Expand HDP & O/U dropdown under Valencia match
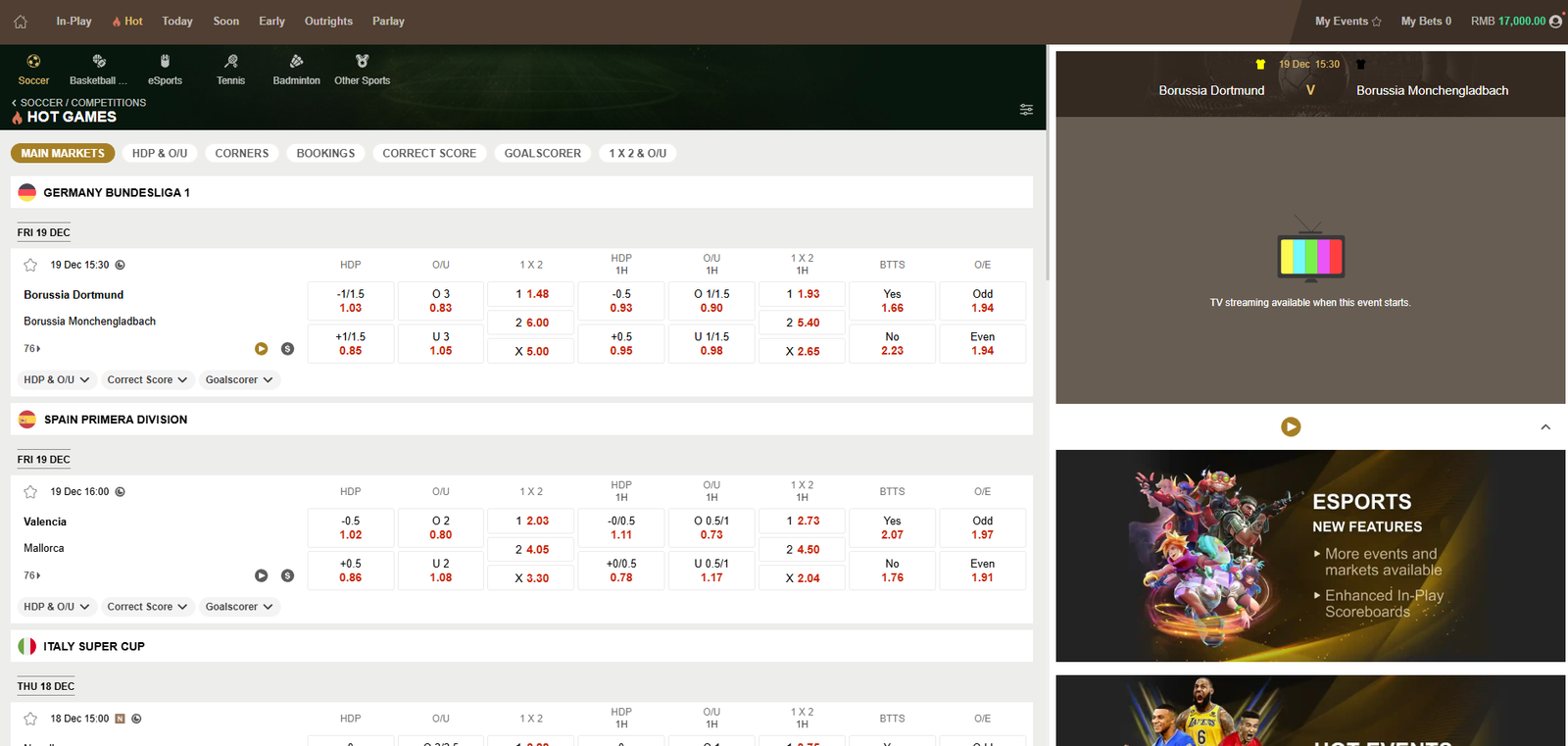Viewport: 1568px width, 746px height. pyautogui.click(x=57, y=607)
